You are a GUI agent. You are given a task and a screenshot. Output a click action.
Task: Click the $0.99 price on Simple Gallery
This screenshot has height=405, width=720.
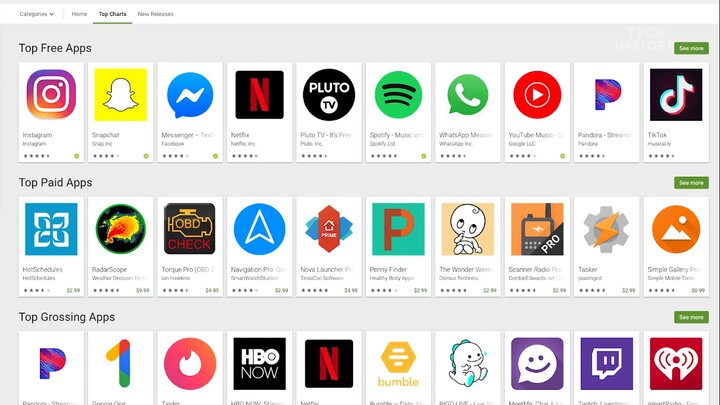(698, 290)
